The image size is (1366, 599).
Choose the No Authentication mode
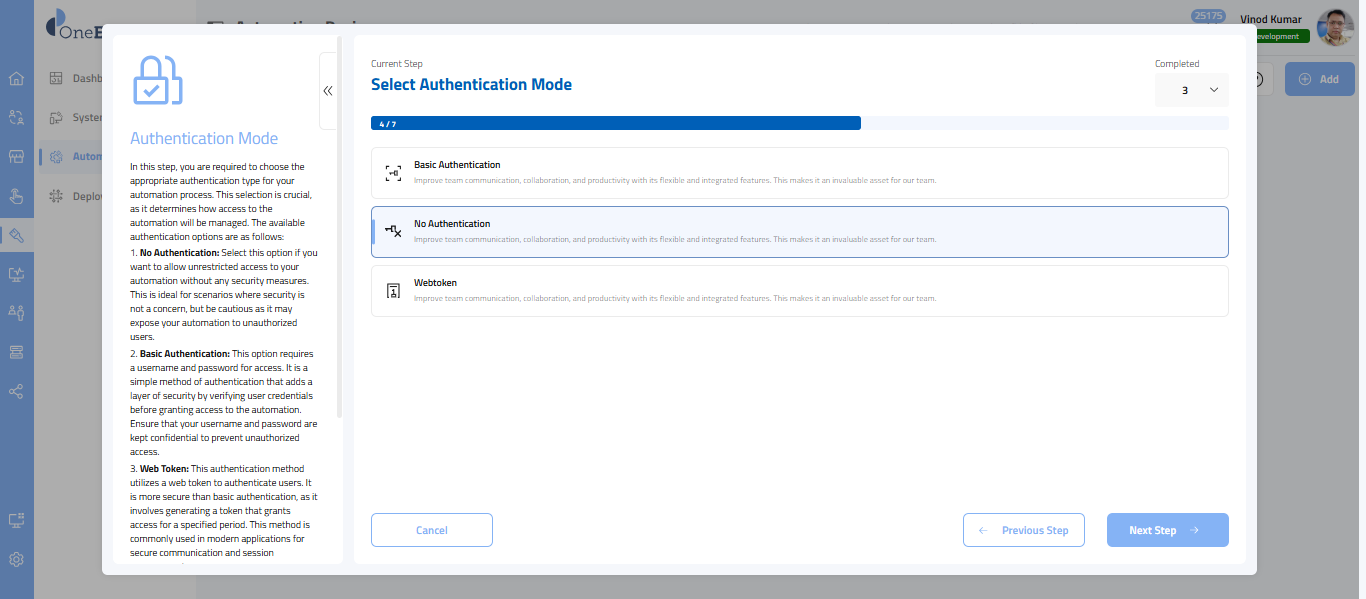[x=799, y=232]
